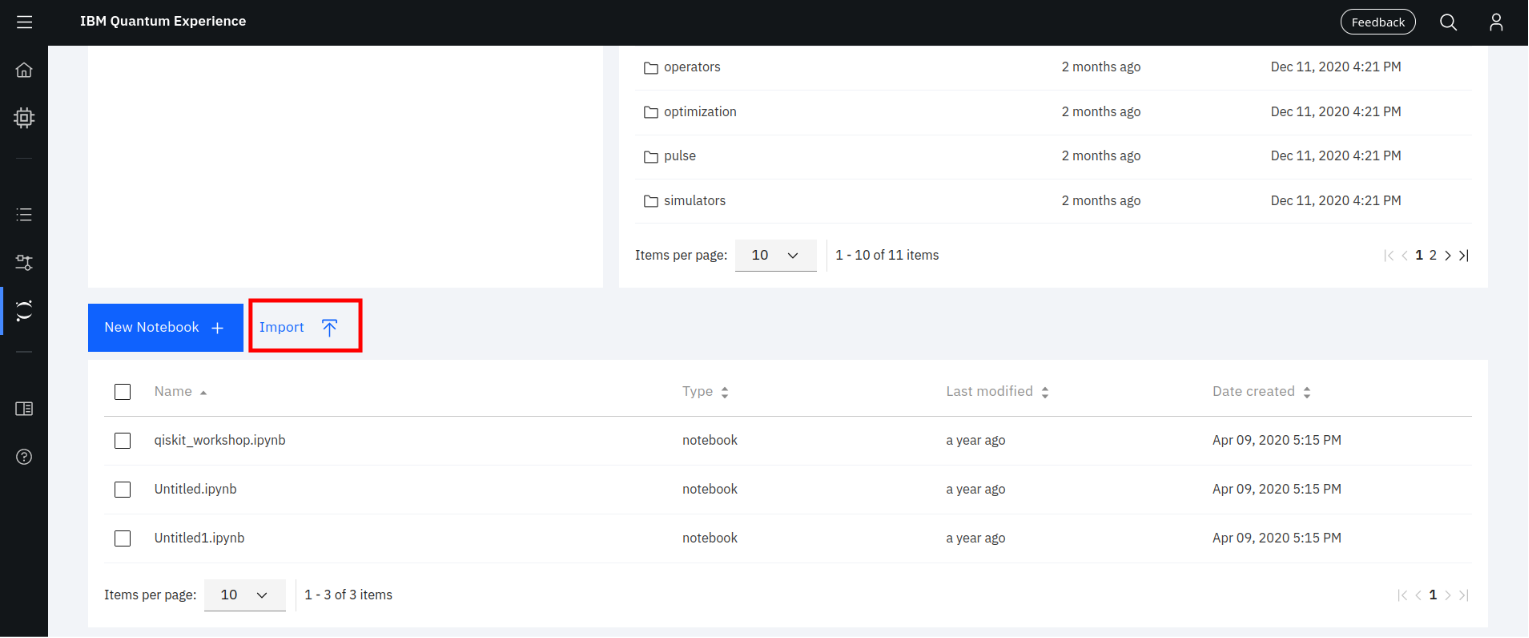Select page 1 of notebooks list
Viewport: 1529px width, 638px height.
1433,595
